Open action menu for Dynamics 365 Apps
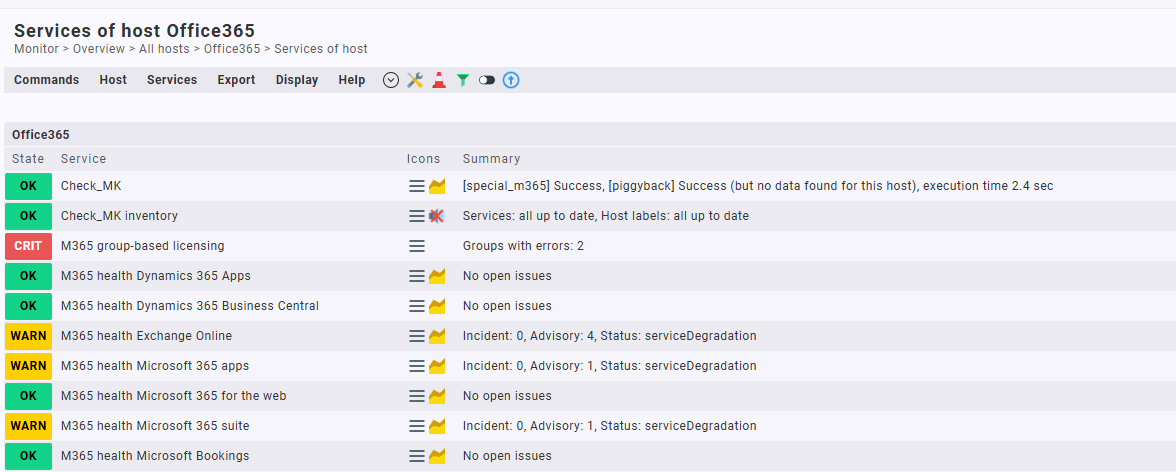This screenshot has height=472, width=1176. (417, 276)
